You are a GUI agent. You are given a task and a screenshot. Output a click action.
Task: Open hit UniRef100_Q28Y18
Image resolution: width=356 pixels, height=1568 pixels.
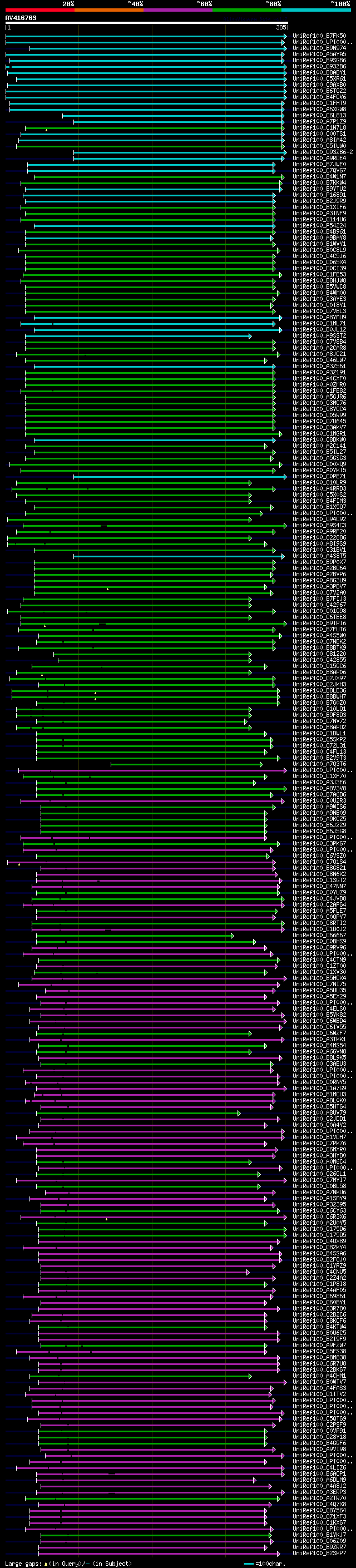[319, 1437]
